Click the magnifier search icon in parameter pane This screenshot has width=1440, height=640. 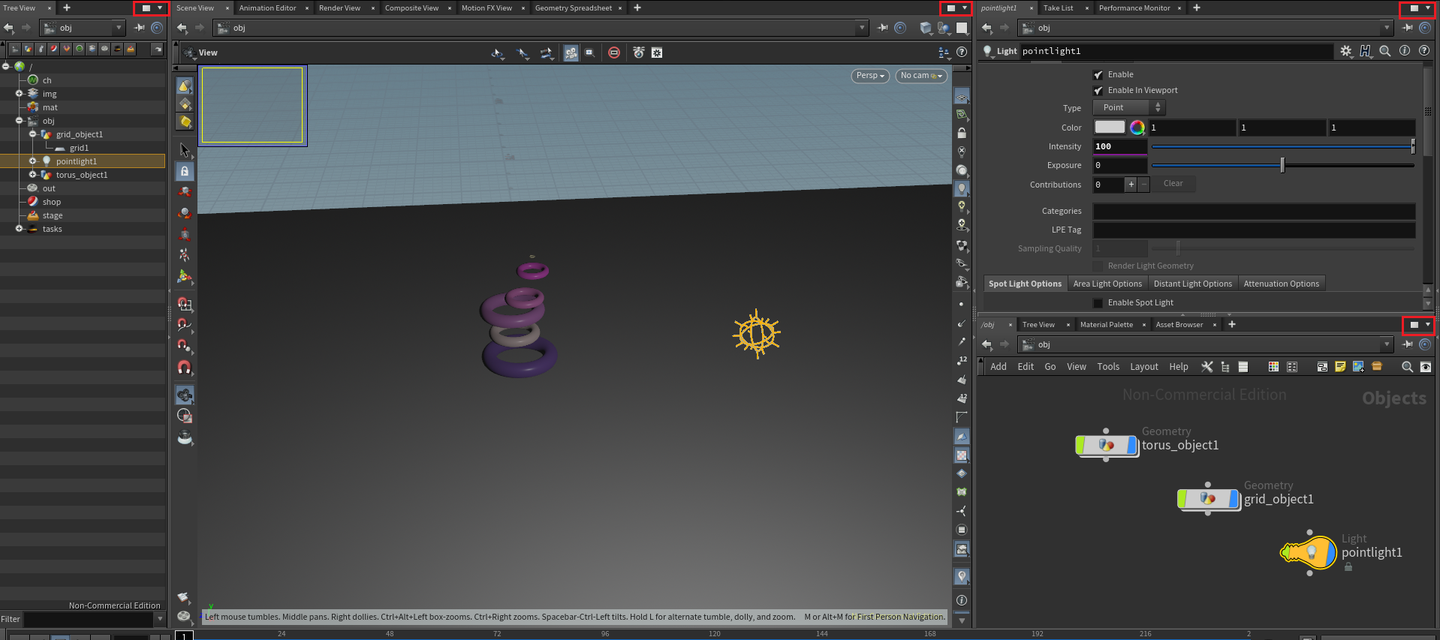click(x=1385, y=51)
